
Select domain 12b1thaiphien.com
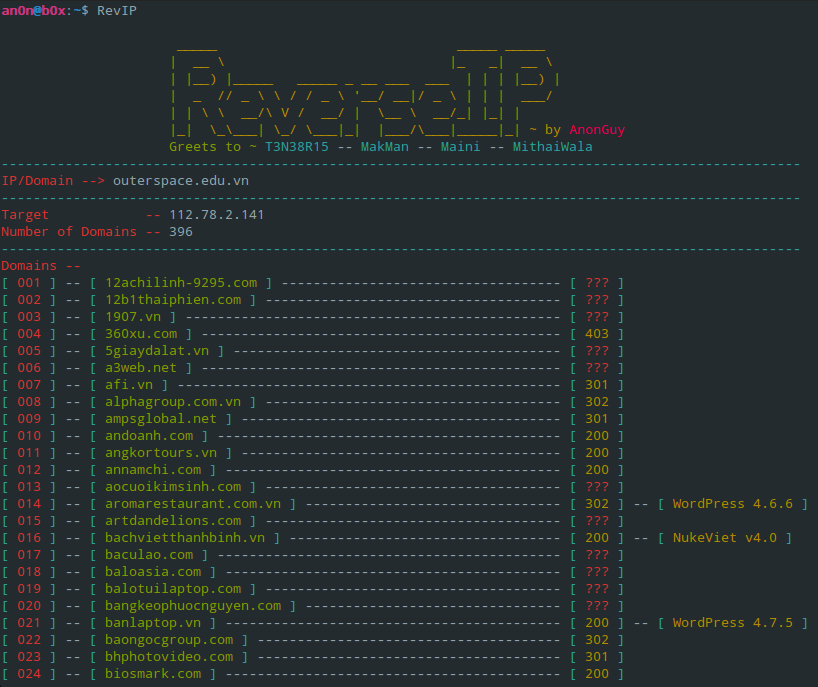(173, 300)
